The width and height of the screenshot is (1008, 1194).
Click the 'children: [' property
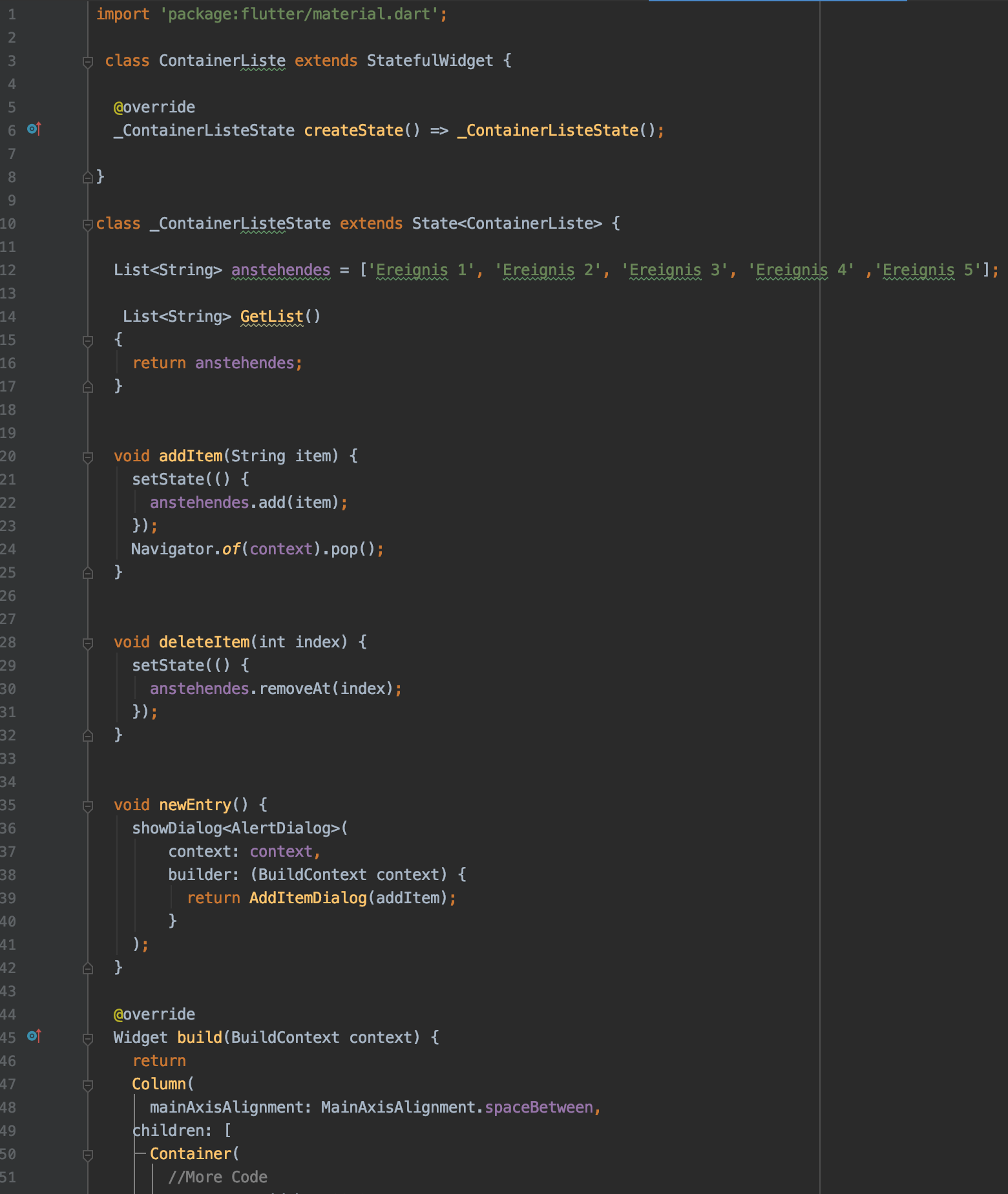(x=182, y=1131)
